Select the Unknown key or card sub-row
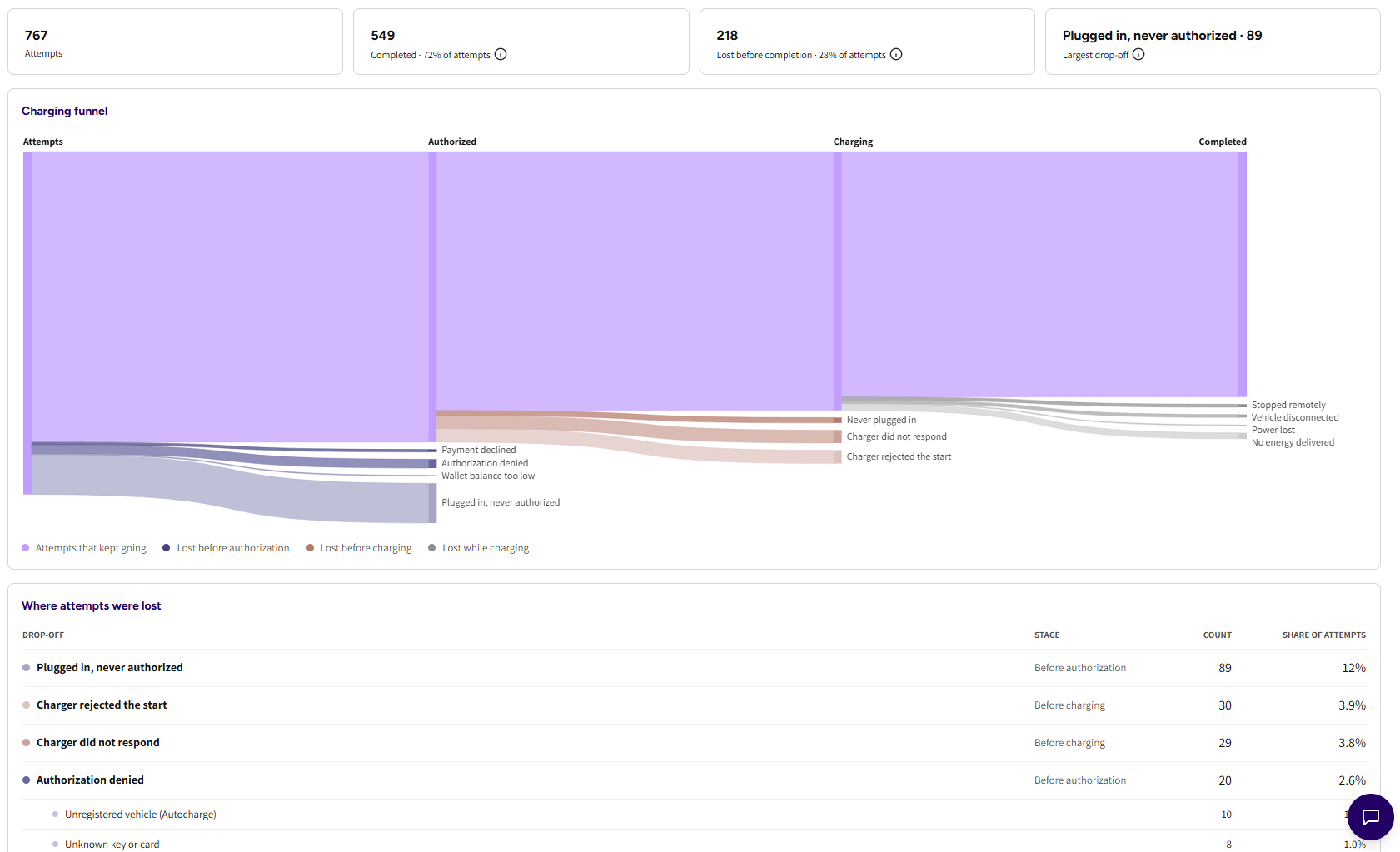Image resolution: width=1400 pixels, height=852 pixels. 704,841
